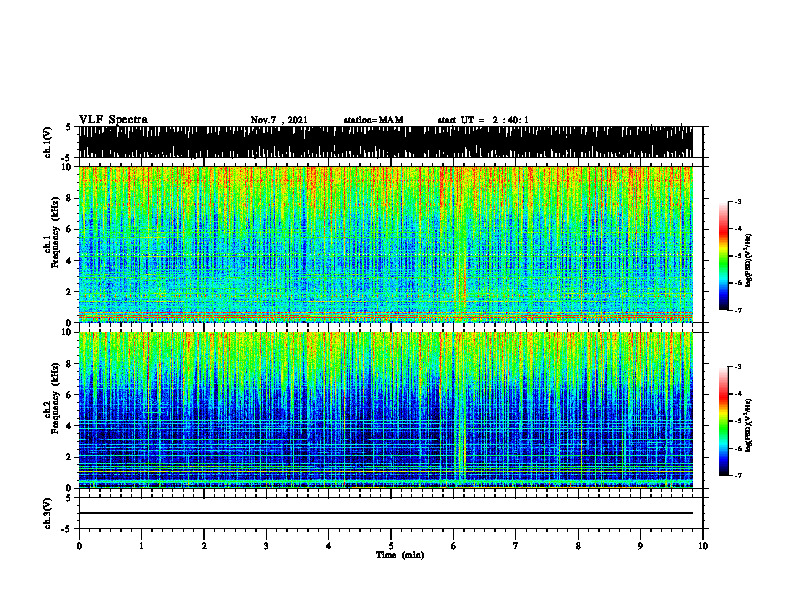Screen dimensions: 792x612
Task: Click time axis tick label "2"
Action: point(204,546)
